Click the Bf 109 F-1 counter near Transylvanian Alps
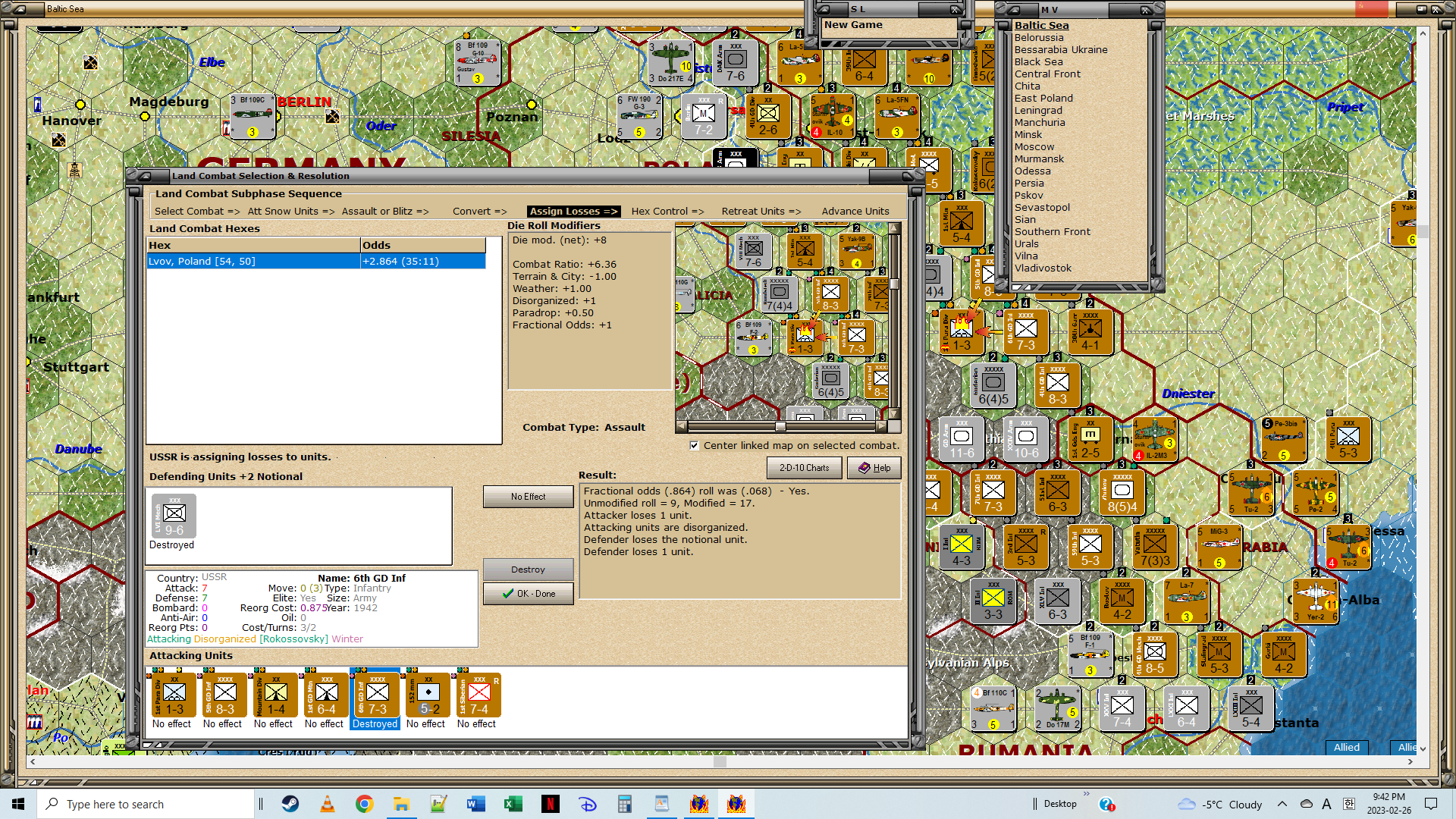The width and height of the screenshot is (1456, 819). pyautogui.click(x=1090, y=654)
